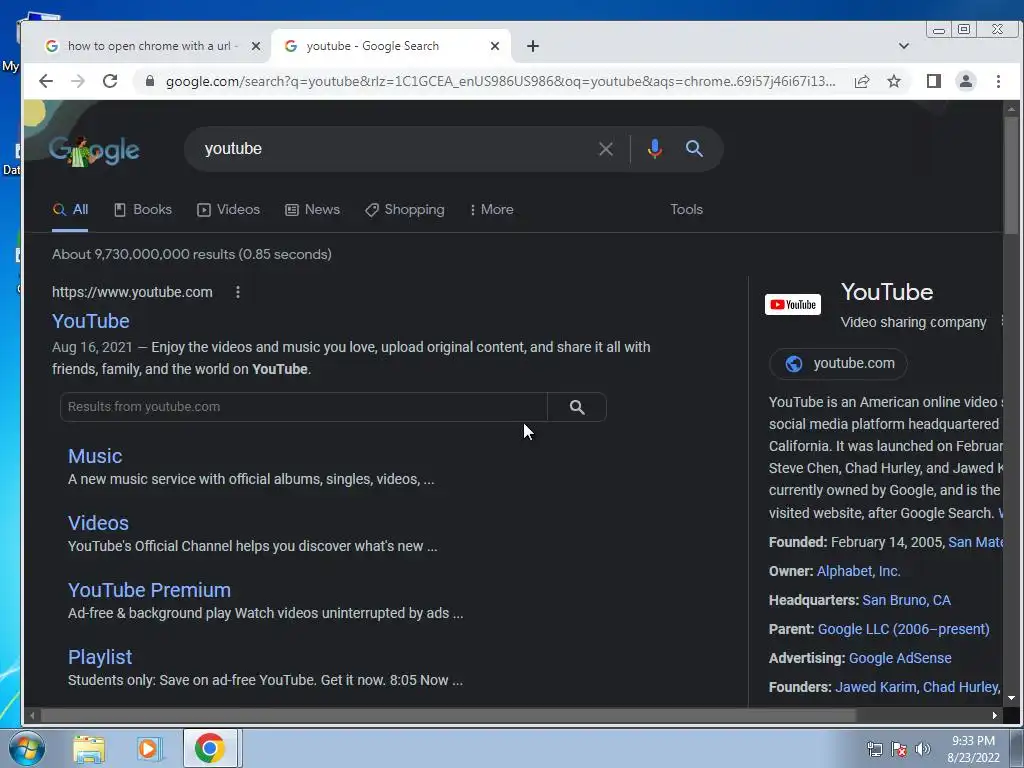This screenshot has width=1024, height=768.
Task: Click the padlock site info icon
Action: [x=150, y=81]
